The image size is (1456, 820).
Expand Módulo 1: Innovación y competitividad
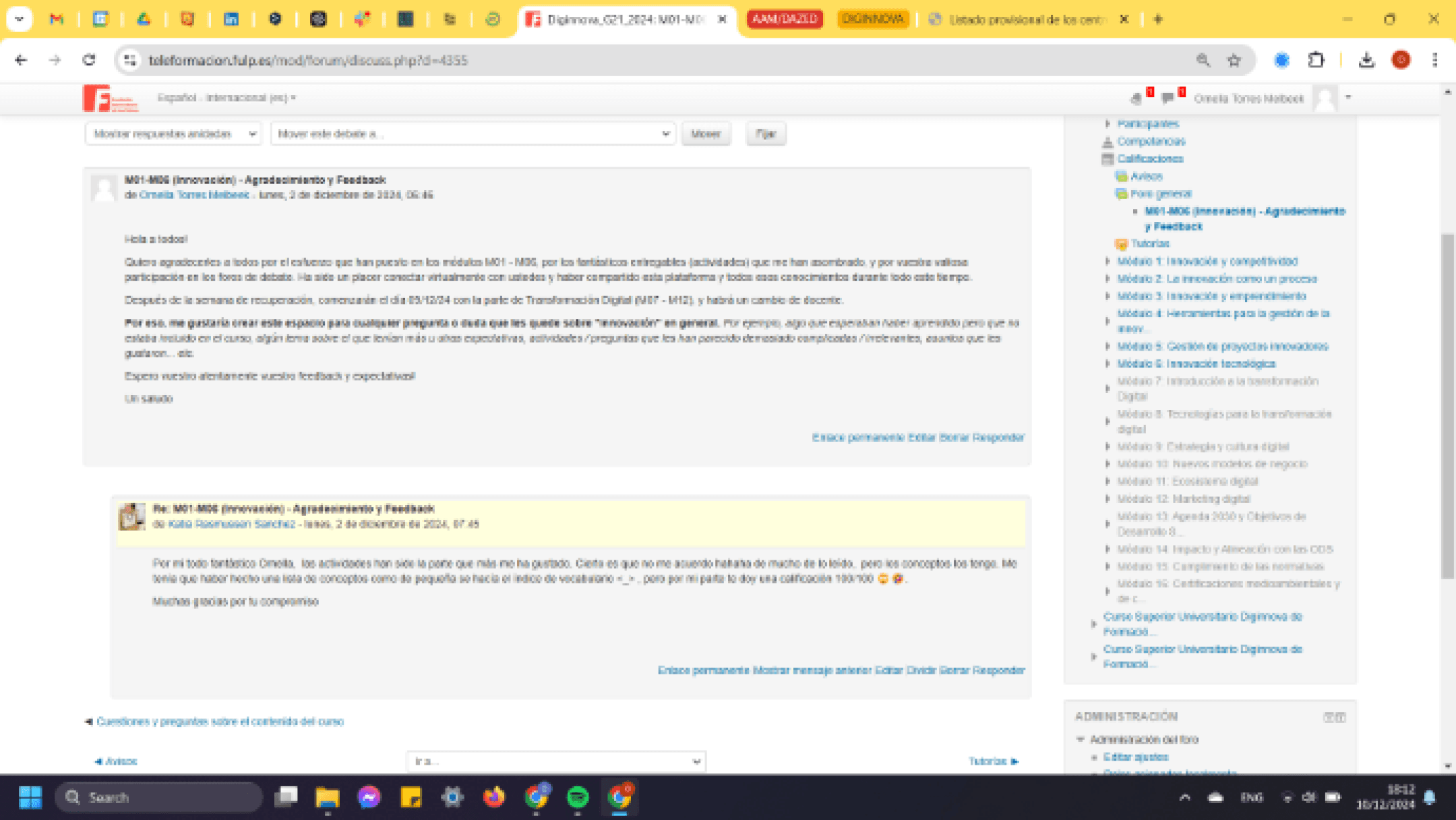pos(1108,261)
